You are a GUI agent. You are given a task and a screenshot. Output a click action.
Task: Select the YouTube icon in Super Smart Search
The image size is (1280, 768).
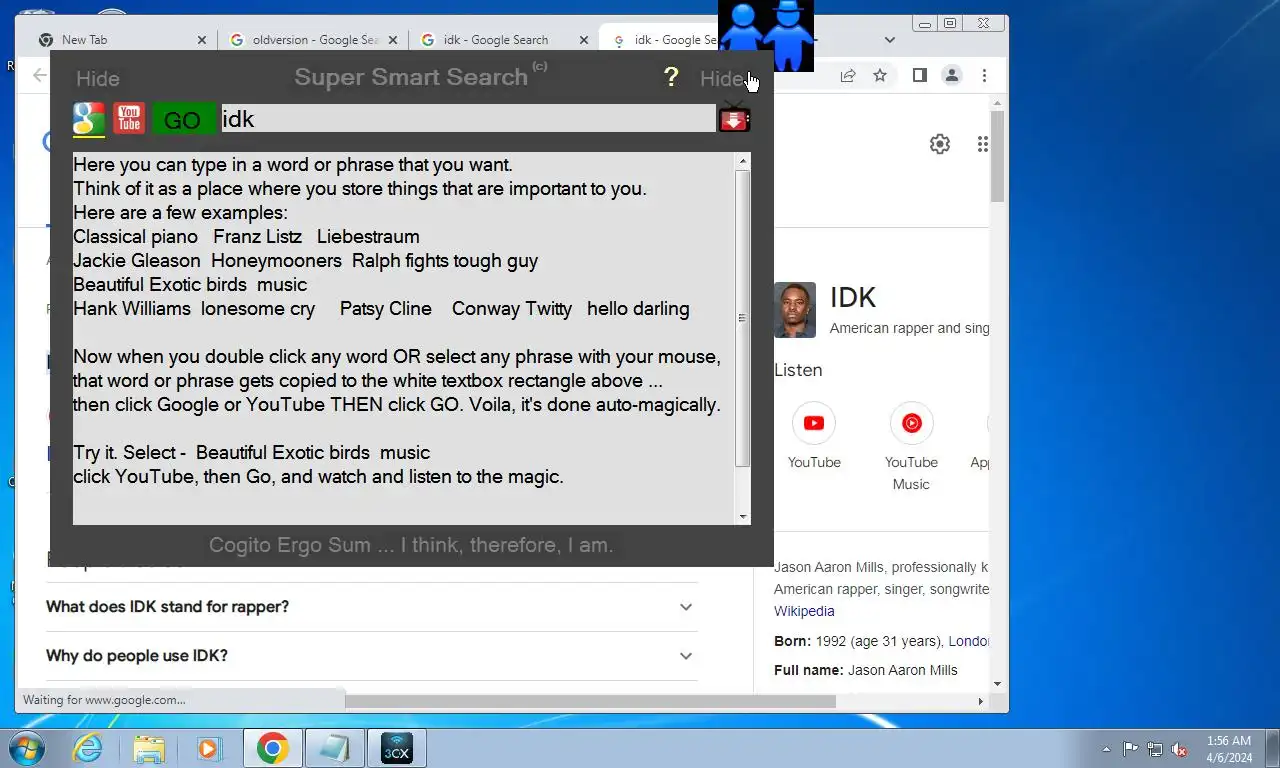pyautogui.click(x=129, y=119)
